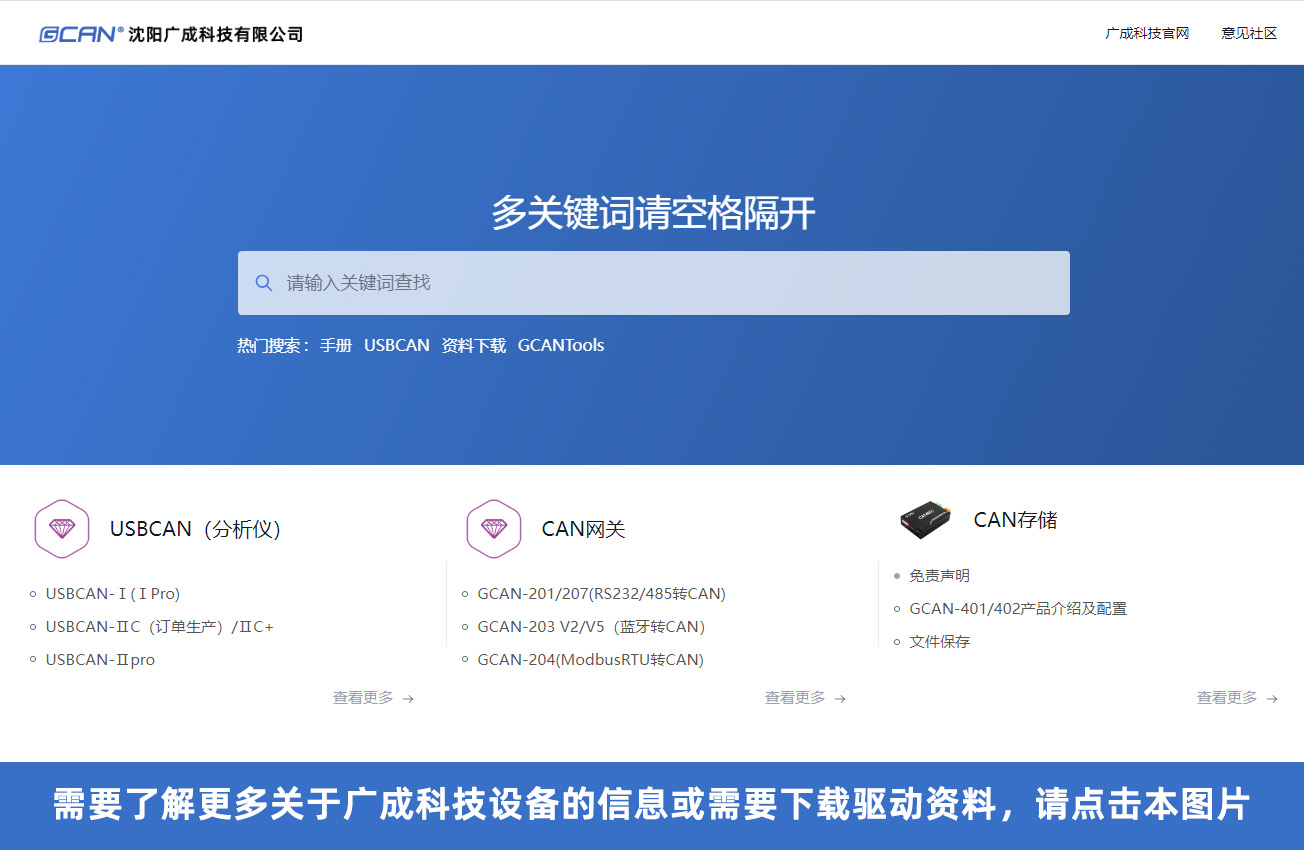This screenshot has height=850, width=1304.
Task: Click the blue bottom banner for driver downloads
Action: [x=652, y=805]
